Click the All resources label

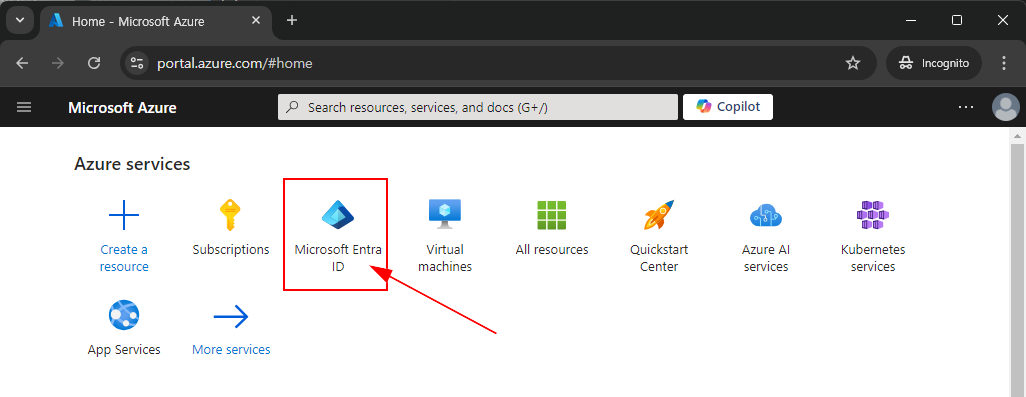pyautogui.click(x=552, y=249)
